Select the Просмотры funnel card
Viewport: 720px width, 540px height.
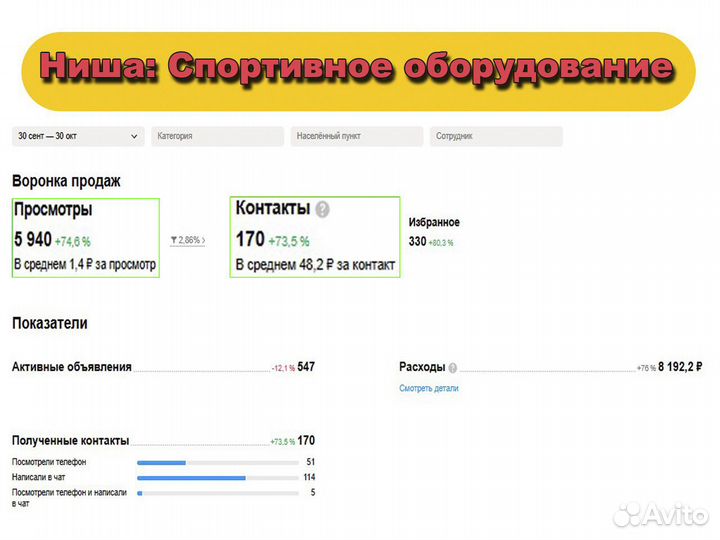click(x=85, y=238)
